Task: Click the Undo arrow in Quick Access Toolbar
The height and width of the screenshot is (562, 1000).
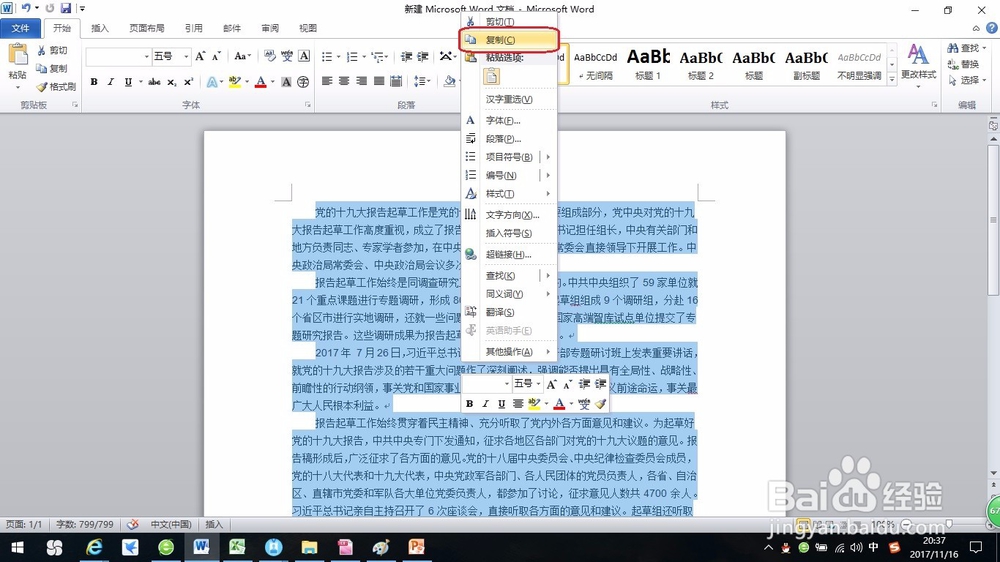Action: [x=26, y=8]
